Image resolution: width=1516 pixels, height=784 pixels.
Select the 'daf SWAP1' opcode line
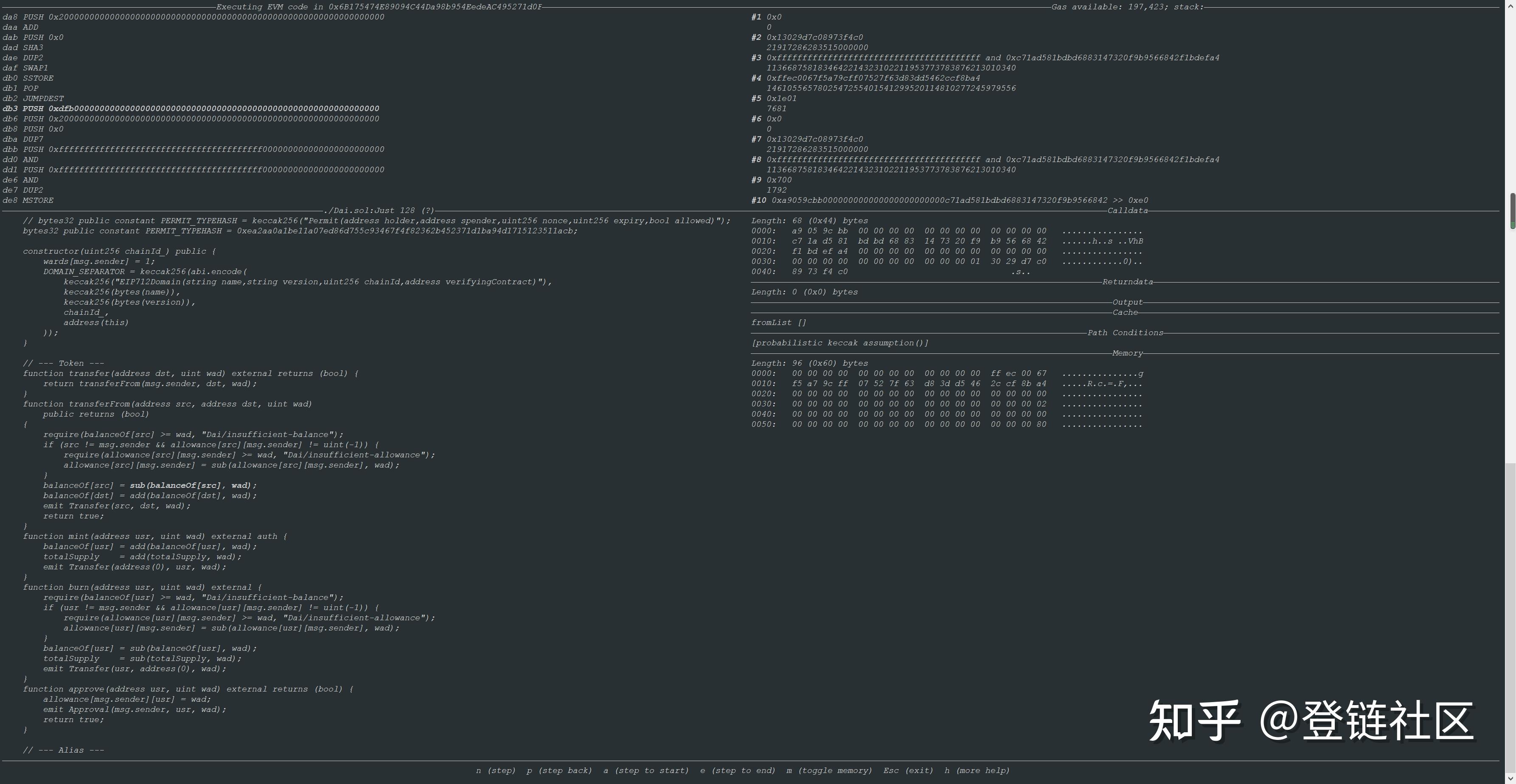(x=25, y=68)
